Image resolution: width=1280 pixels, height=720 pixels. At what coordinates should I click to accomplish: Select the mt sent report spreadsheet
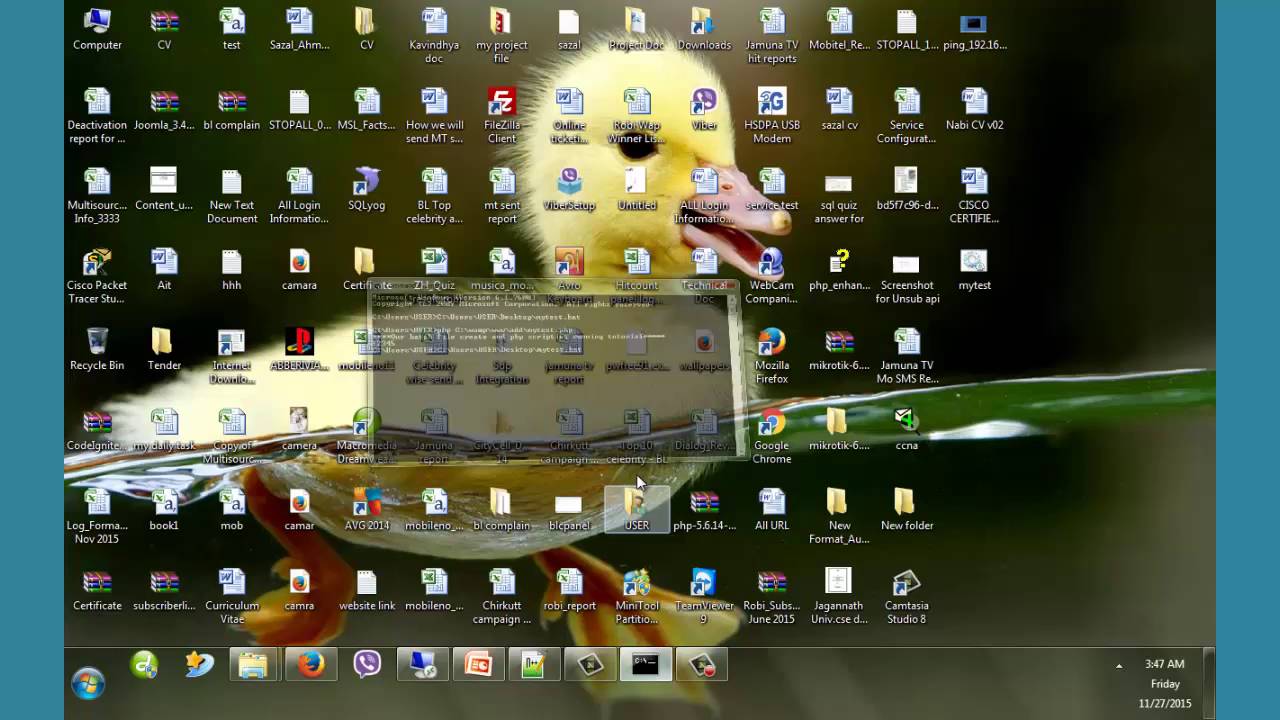pos(501,196)
